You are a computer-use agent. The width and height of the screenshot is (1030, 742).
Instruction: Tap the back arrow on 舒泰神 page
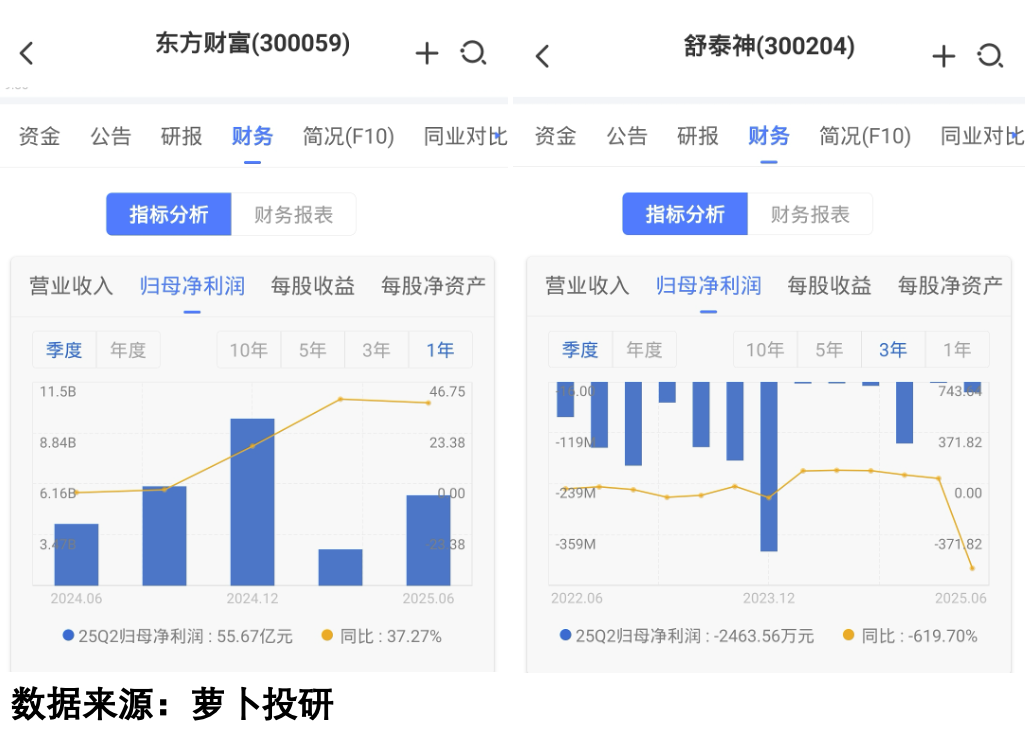pyautogui.click(x=541, y=56)
